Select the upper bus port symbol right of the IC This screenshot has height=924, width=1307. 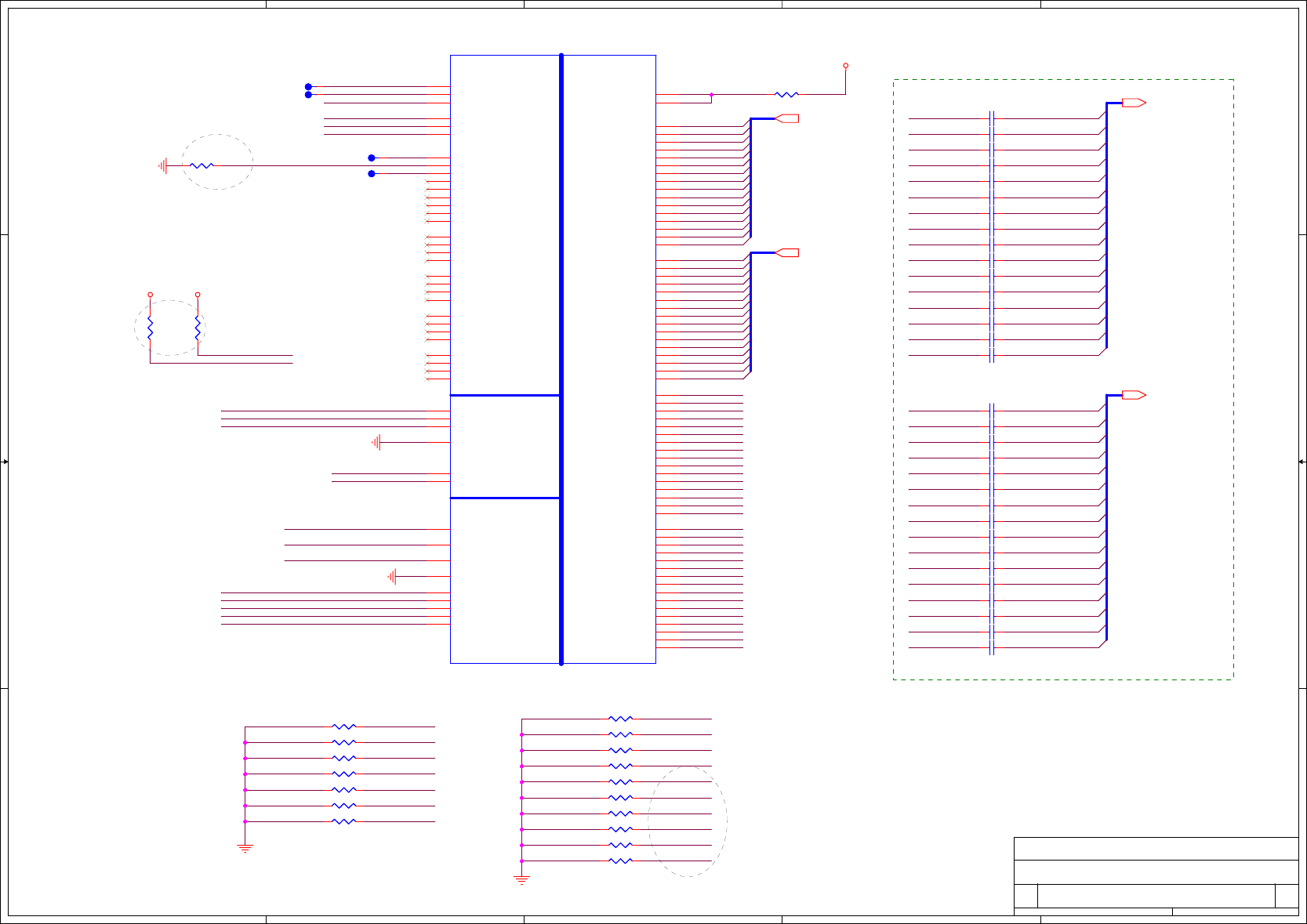[x=786, y=118]
